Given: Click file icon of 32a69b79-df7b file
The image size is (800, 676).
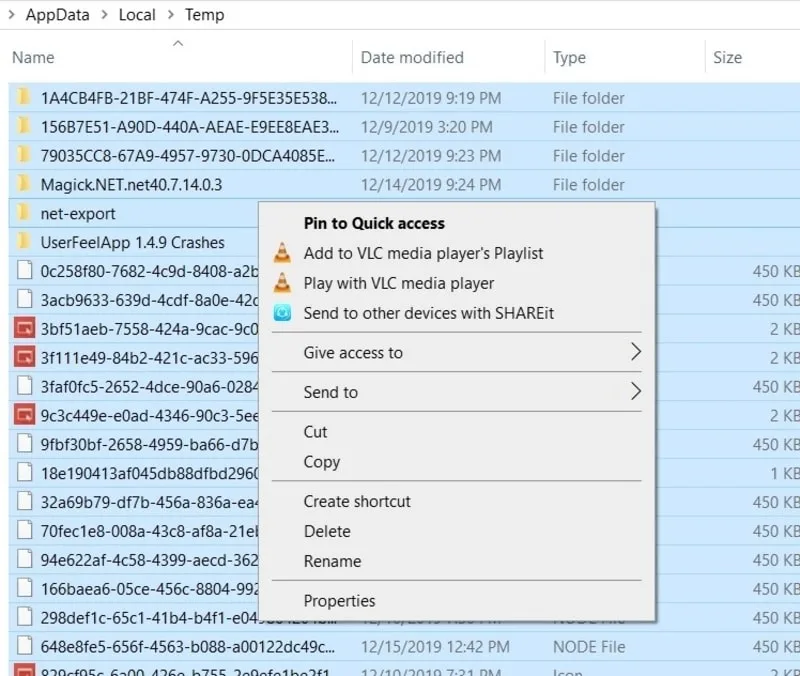Looking at the screenshot, I should [24, 502].
